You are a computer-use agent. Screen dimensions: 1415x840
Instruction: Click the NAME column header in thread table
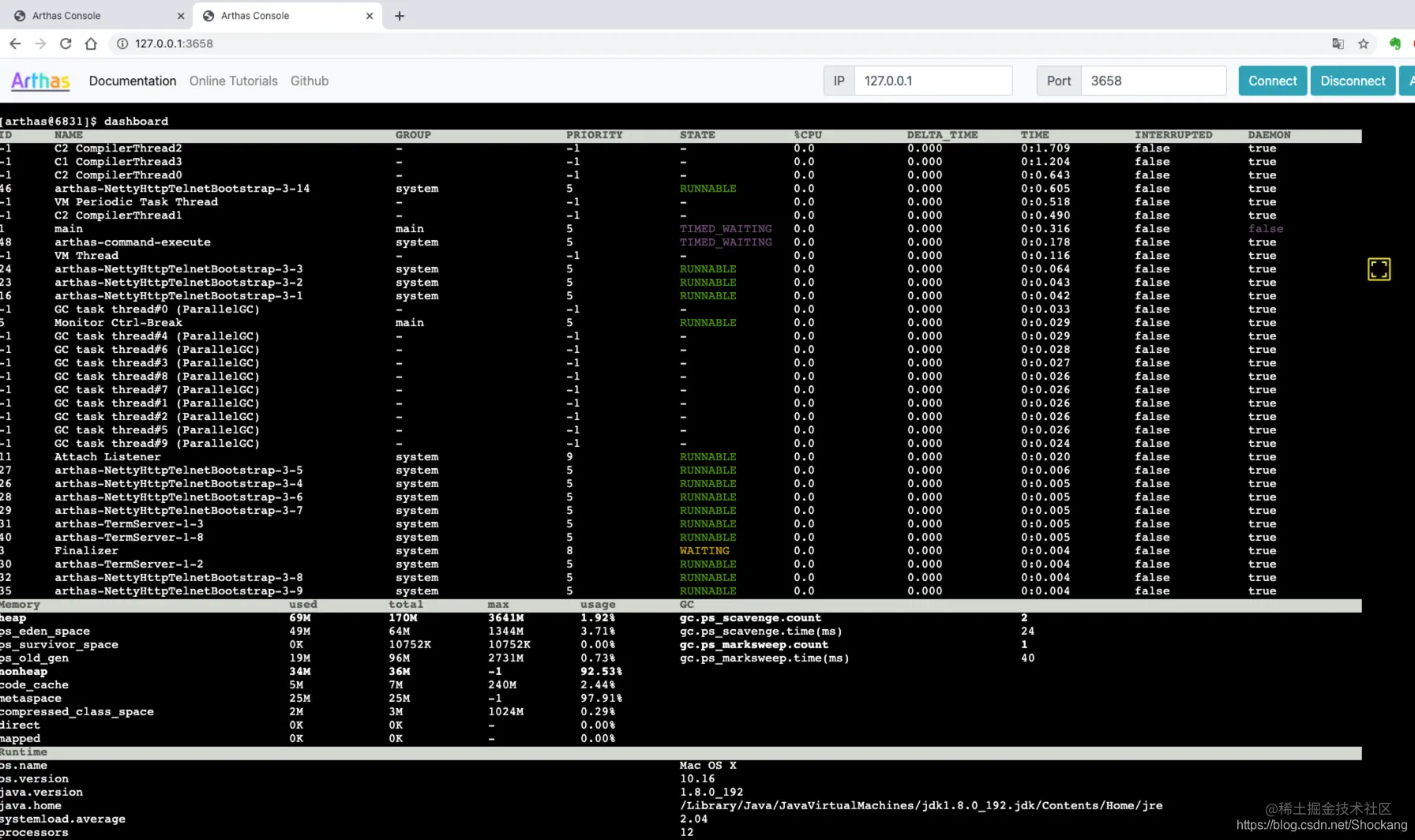(69, 135)
